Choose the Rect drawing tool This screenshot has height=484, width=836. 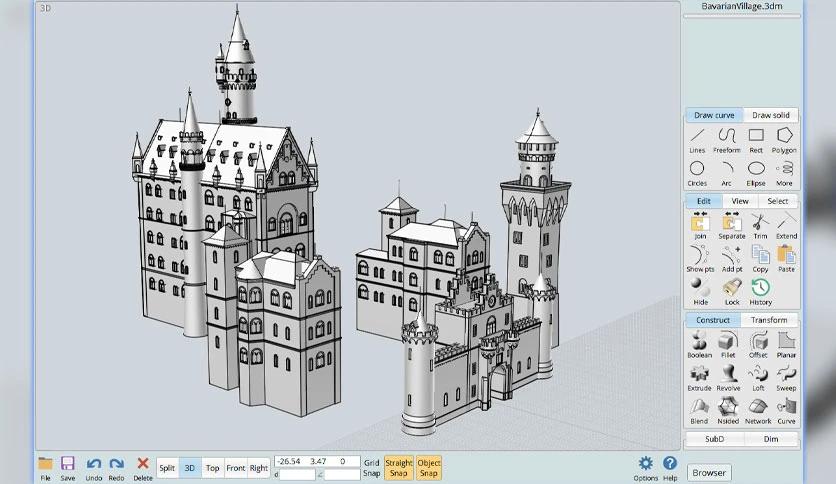click(756, 141)
